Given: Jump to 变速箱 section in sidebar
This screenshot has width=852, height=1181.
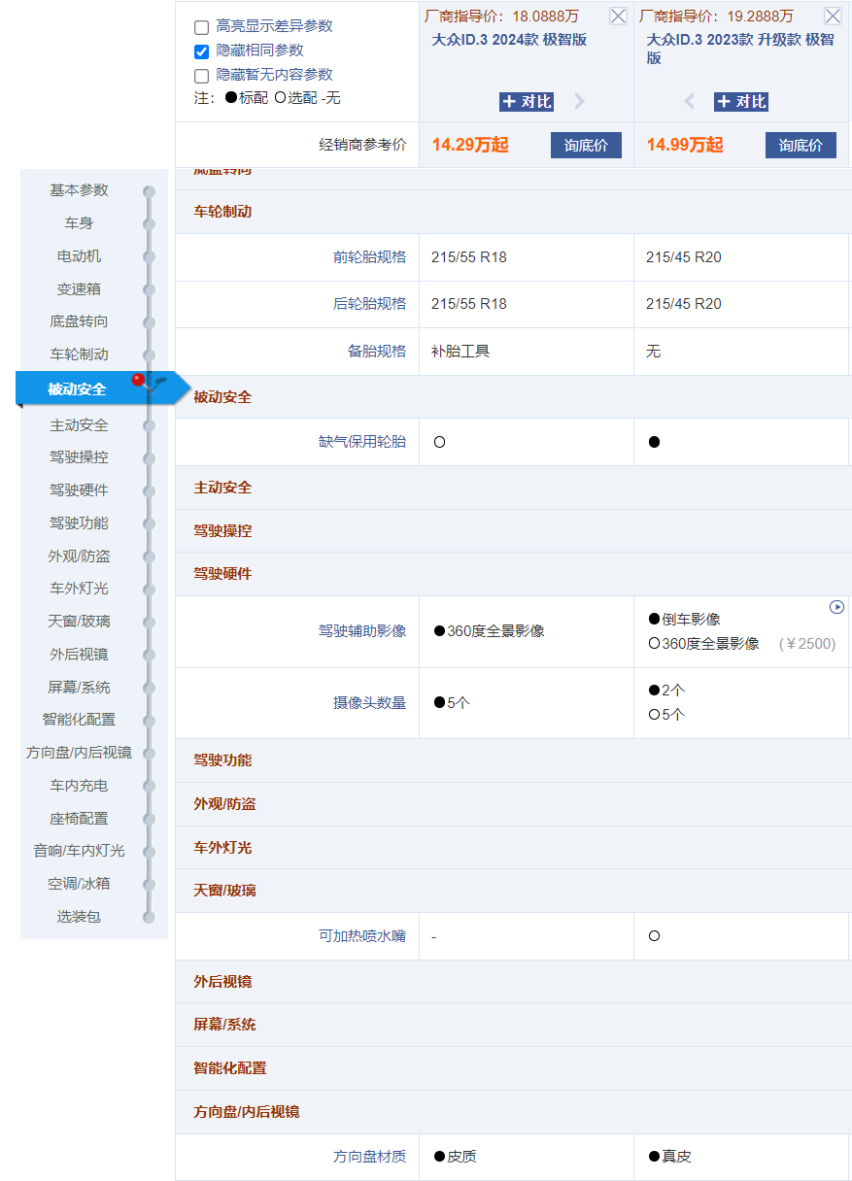Looking at the screenshot, I should [79, 289].
